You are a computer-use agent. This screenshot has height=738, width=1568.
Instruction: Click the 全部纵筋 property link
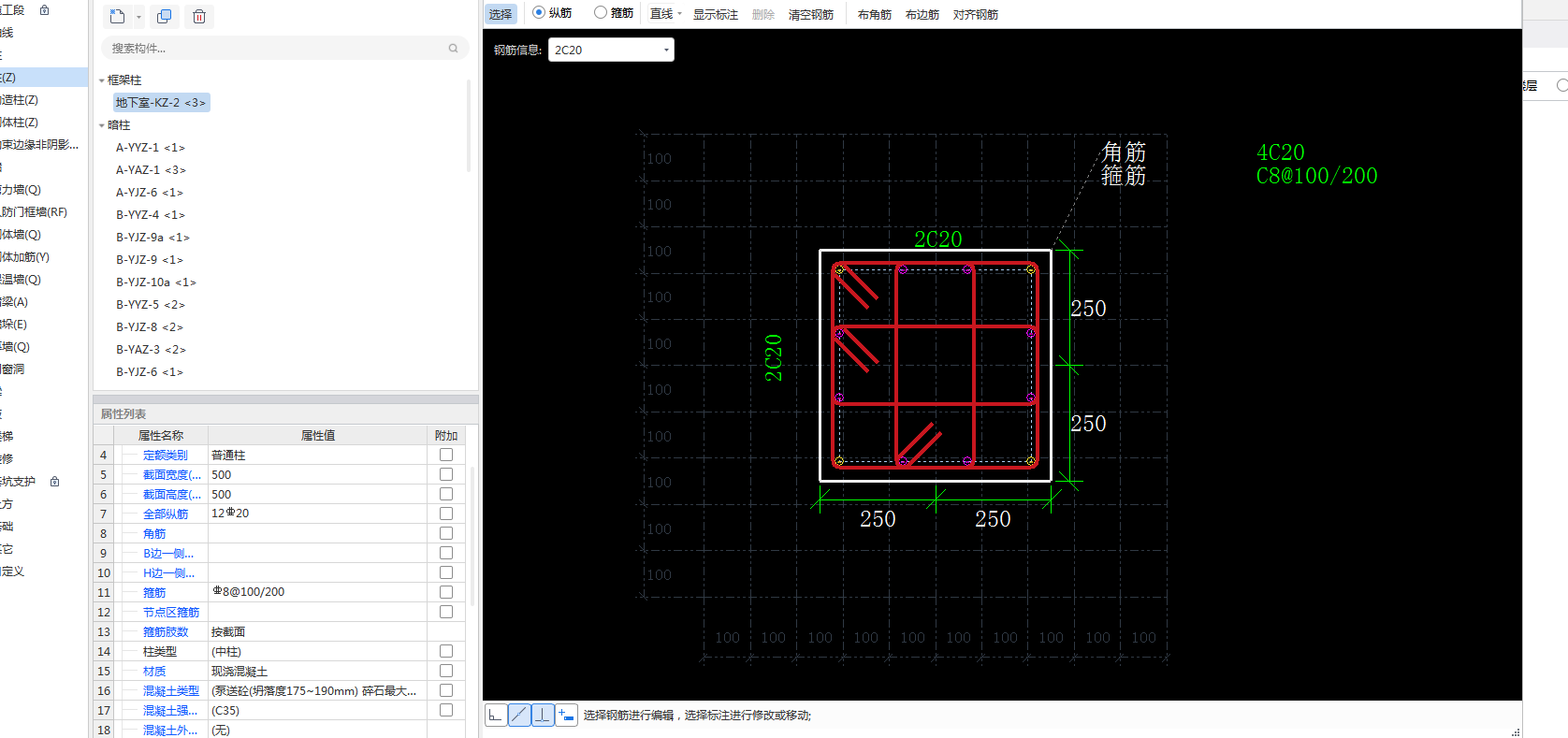[x=166, y=514]
